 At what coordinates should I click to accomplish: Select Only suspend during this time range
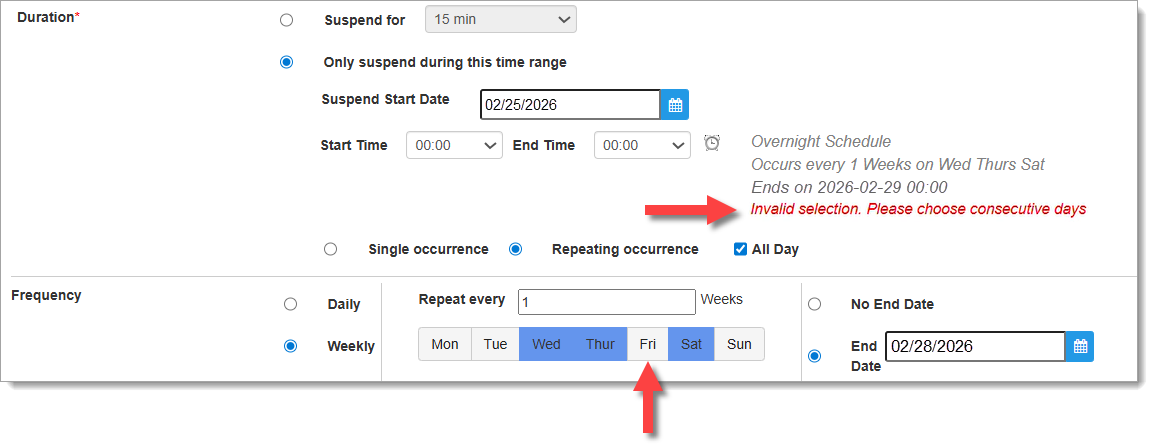pos(287,62)
